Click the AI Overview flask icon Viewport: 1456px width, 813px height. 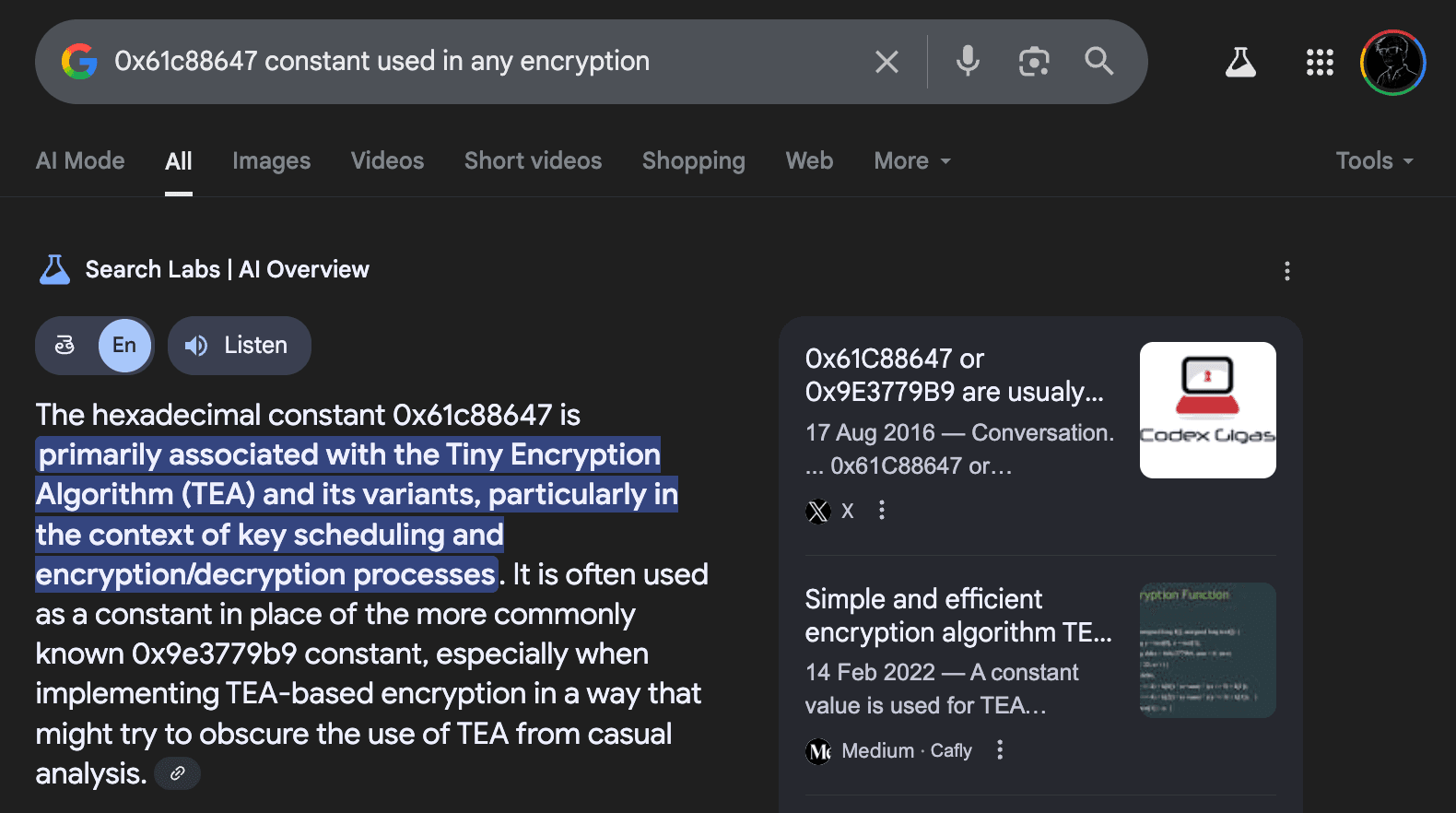54,269
